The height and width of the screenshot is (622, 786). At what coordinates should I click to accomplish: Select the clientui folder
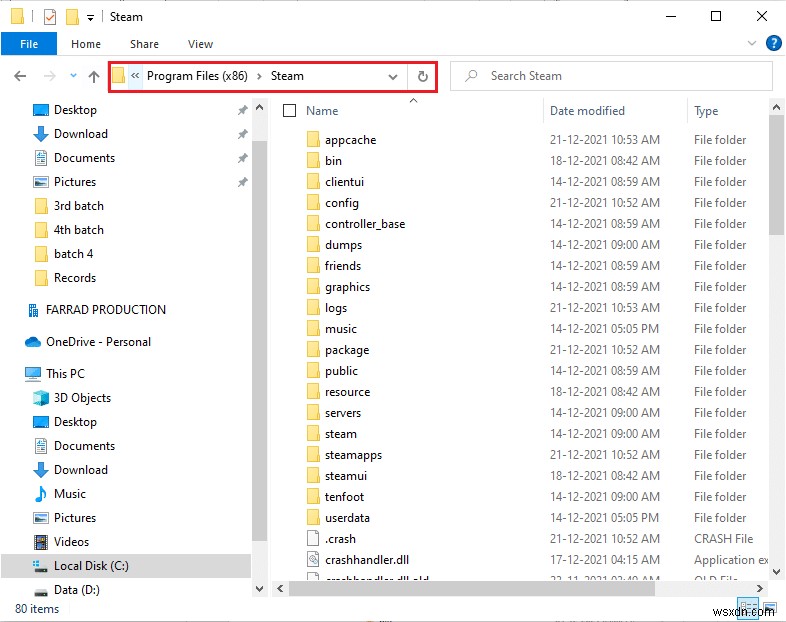[x=344, y=182]
